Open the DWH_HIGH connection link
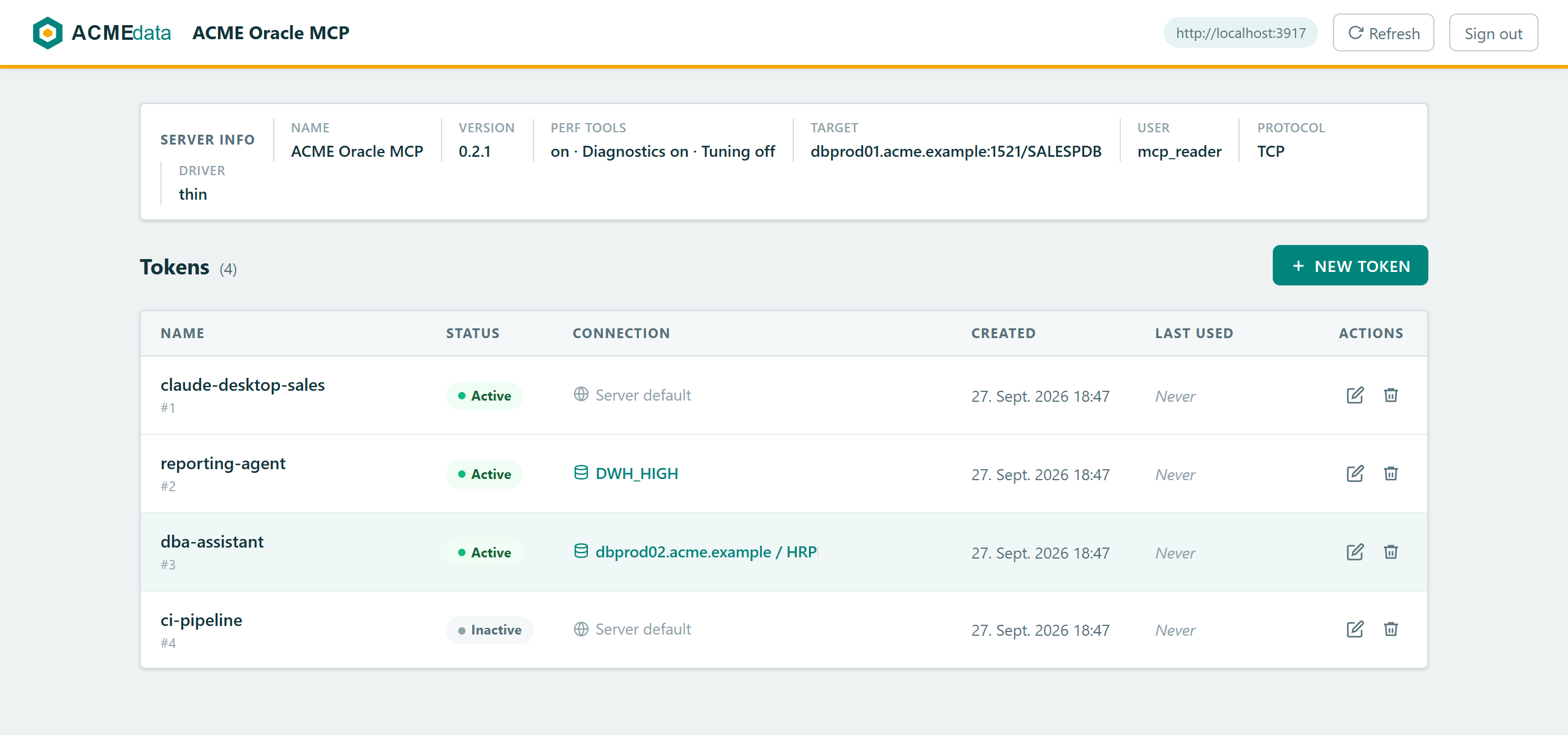Image resolution: width=1568 pixels, height=735 pixels. [636, 473]
